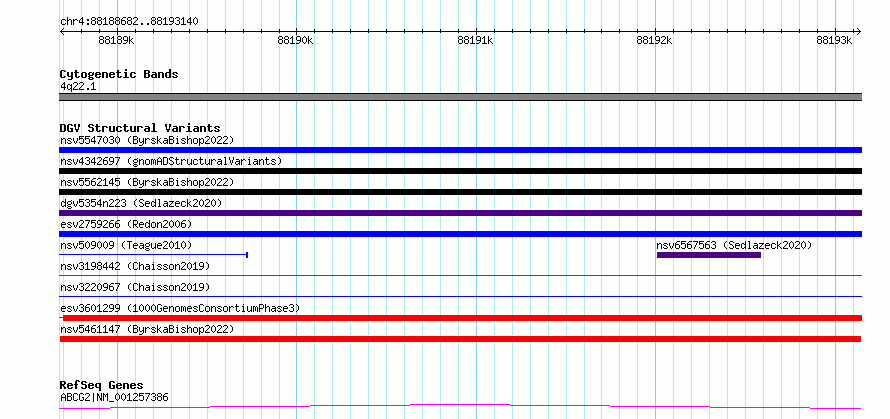
Task: Click the black nsv5562145 variant bar
Action: (x=460, y=192)
